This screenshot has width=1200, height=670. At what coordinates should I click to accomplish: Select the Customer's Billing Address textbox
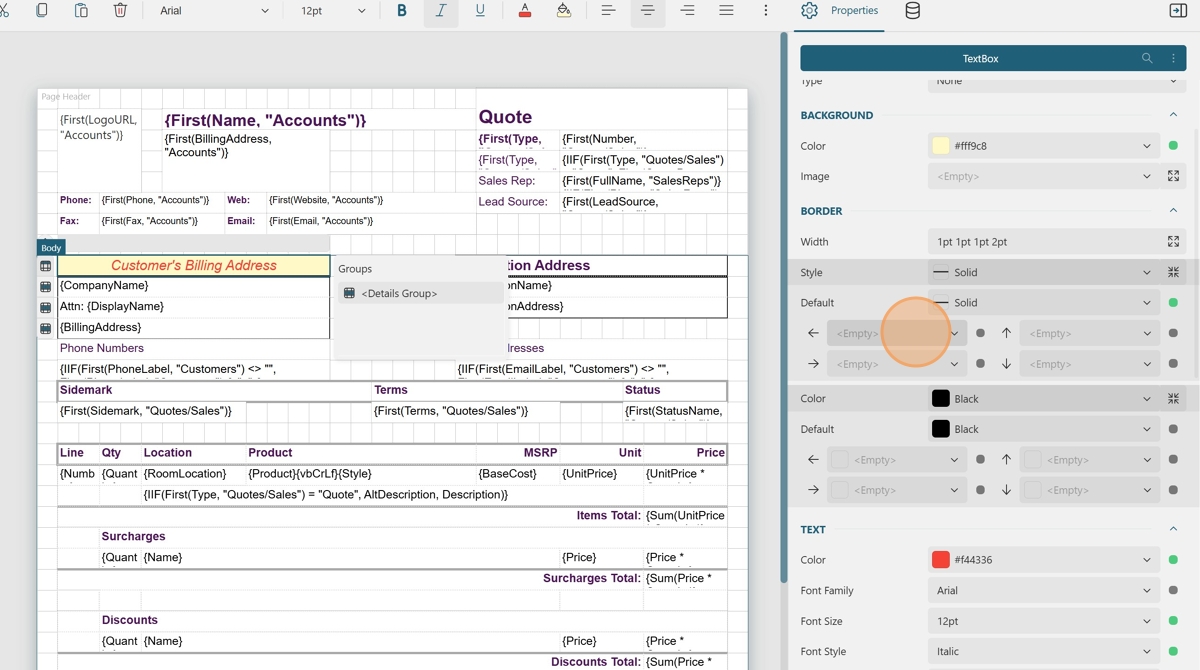pos(193,265)
